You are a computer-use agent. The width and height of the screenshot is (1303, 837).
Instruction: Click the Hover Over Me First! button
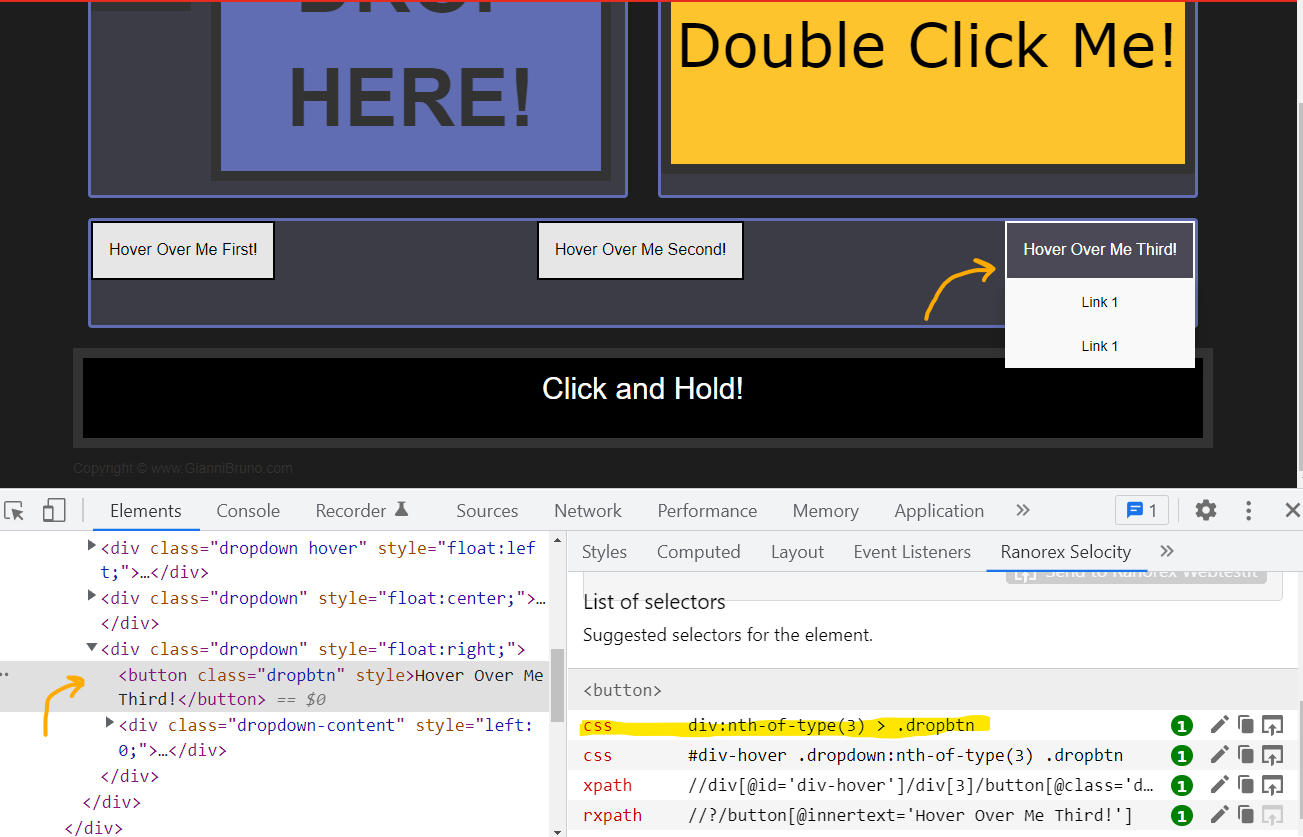pos(183,250)
